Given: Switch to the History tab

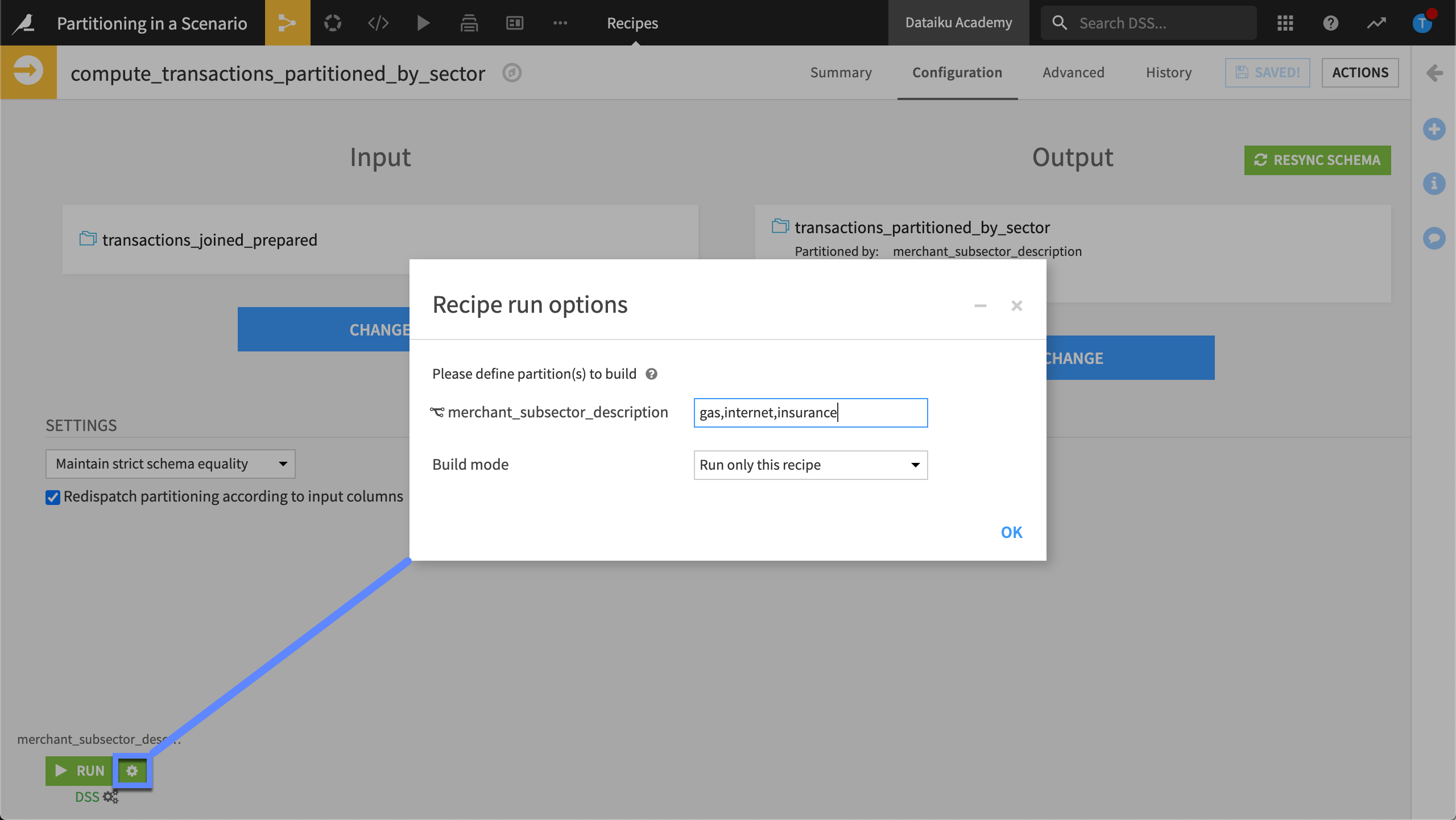Looking at the screenshot, I should [1169, 73].
